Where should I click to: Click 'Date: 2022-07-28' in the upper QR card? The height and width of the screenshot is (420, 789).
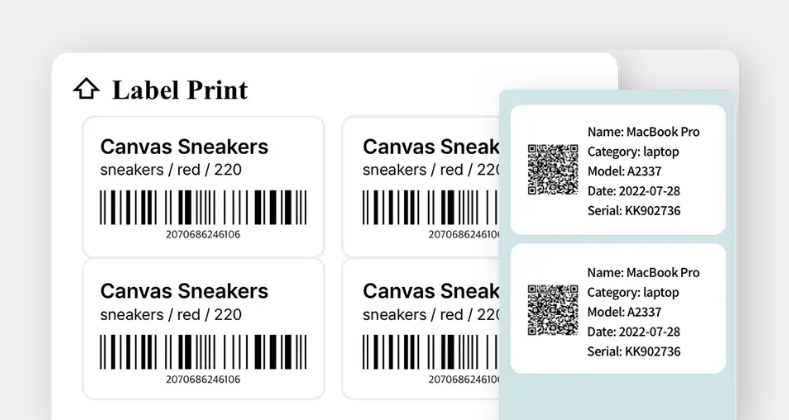634,191
